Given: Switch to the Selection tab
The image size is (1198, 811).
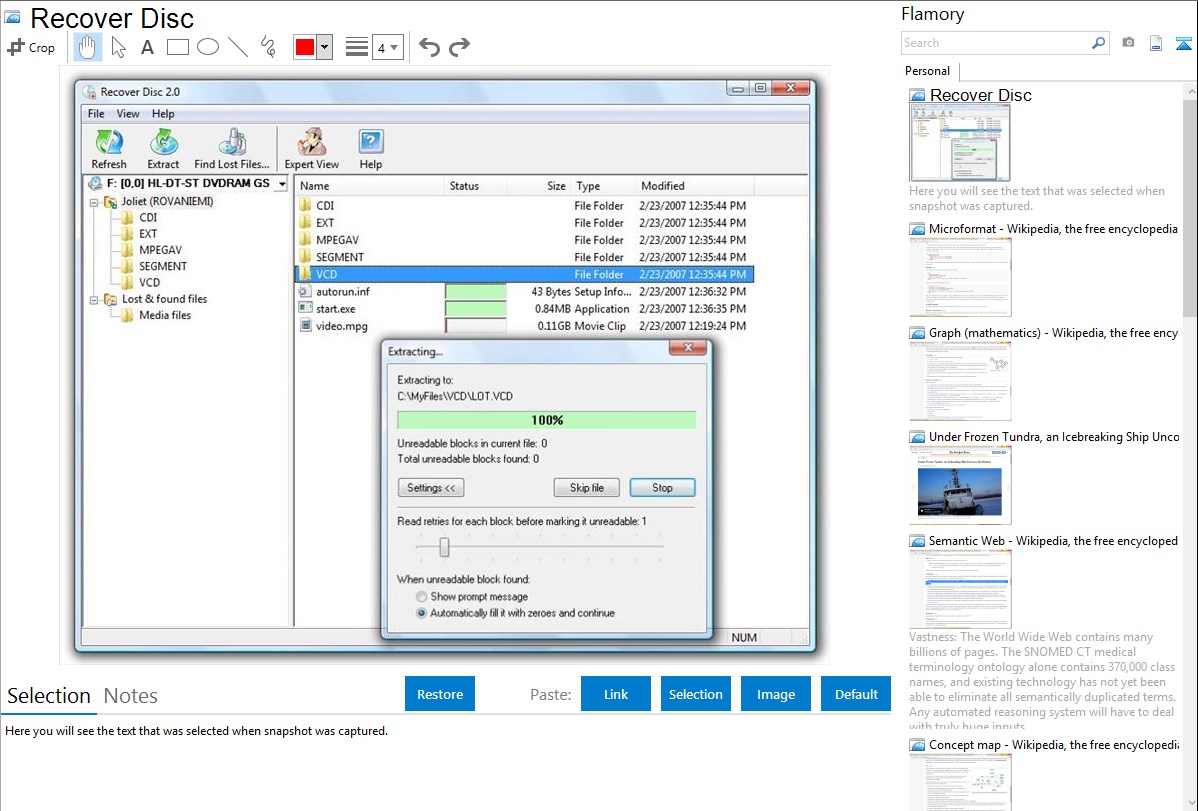Looking at the screenshot, I should click(49, 696).
